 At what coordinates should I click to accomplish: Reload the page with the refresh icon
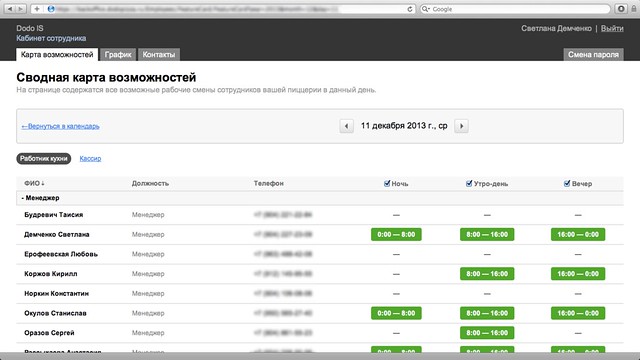coord(410,9)
